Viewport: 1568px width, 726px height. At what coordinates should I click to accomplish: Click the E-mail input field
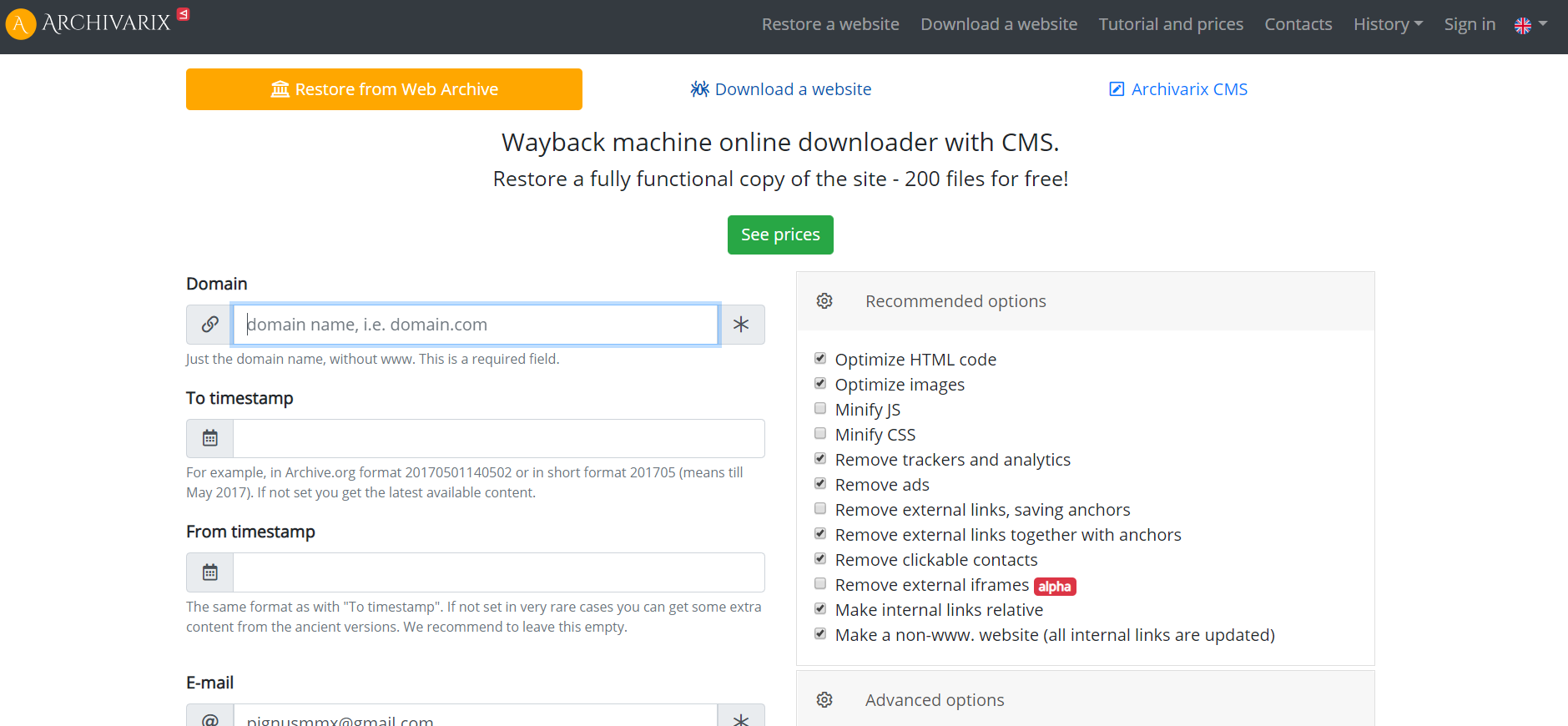[476, 716]
